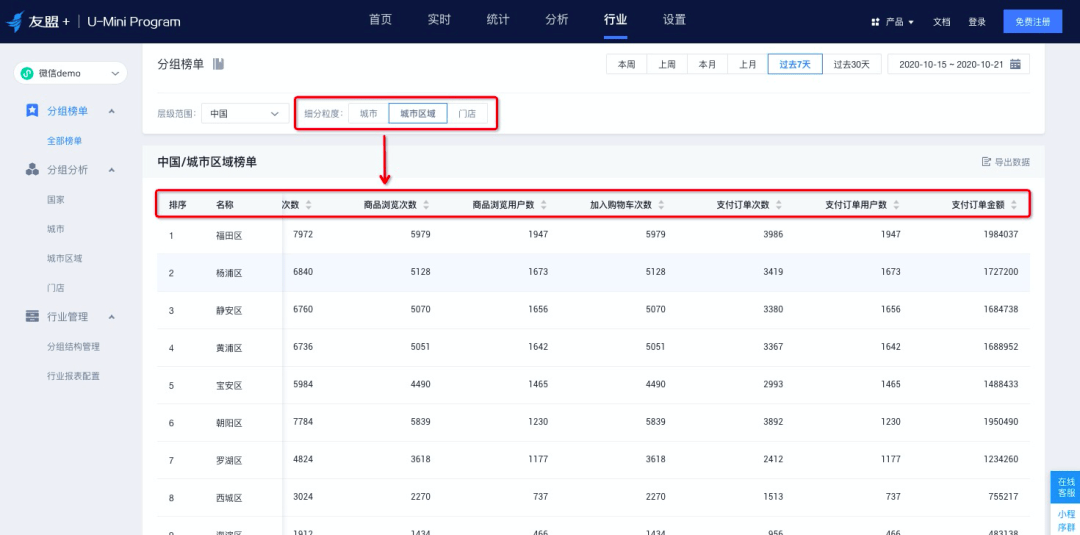Viewport: 1080px width, 535px height.
Task: Switch to the 设置 tab
Action: pos(674,20)
